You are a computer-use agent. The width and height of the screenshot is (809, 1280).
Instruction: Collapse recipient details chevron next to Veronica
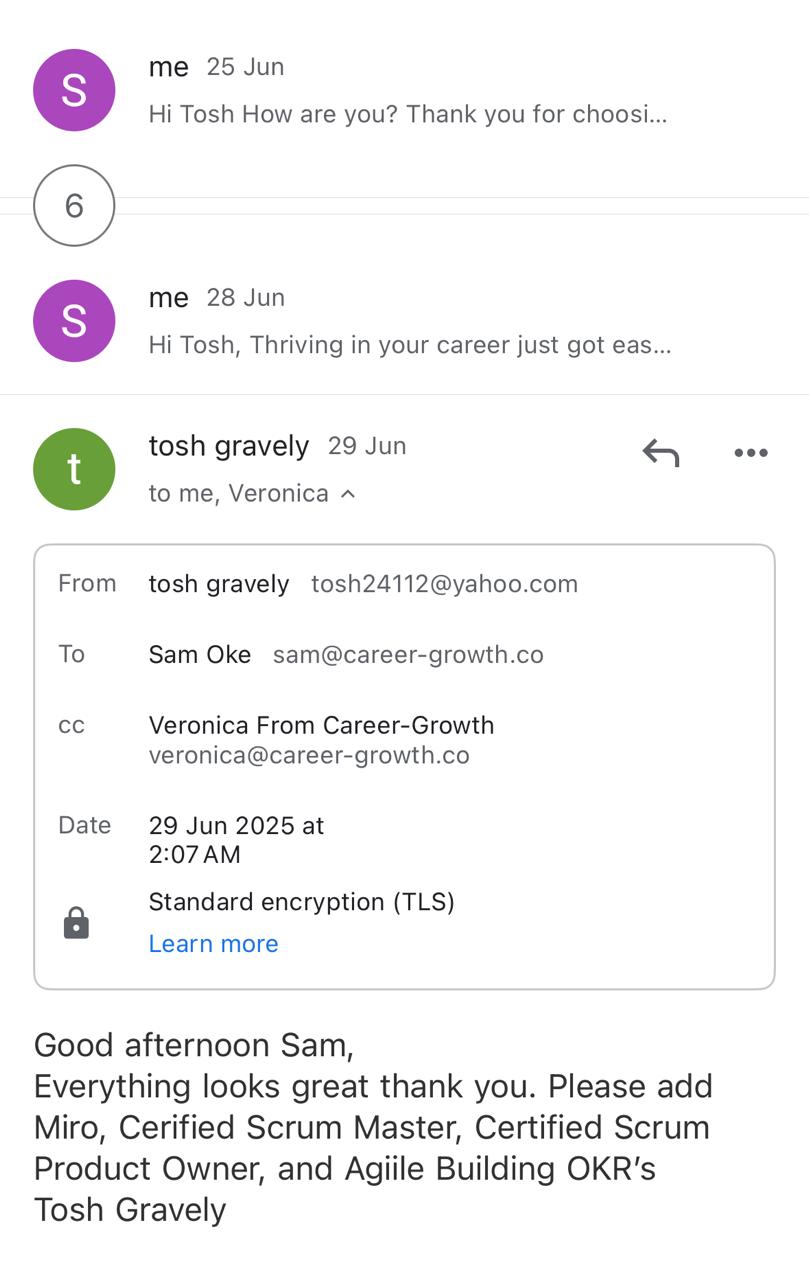pyautogui.click(x=348, y=494)
